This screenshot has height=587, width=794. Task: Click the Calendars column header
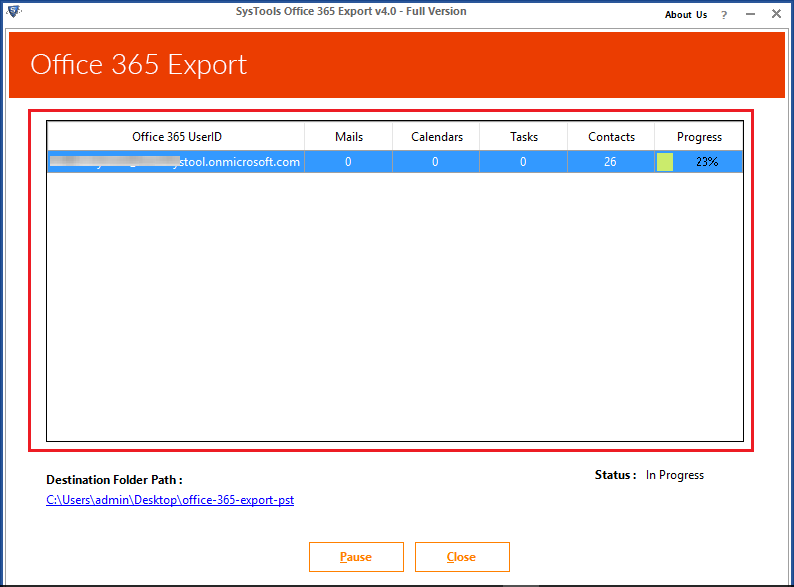click(x=436, y=137)
